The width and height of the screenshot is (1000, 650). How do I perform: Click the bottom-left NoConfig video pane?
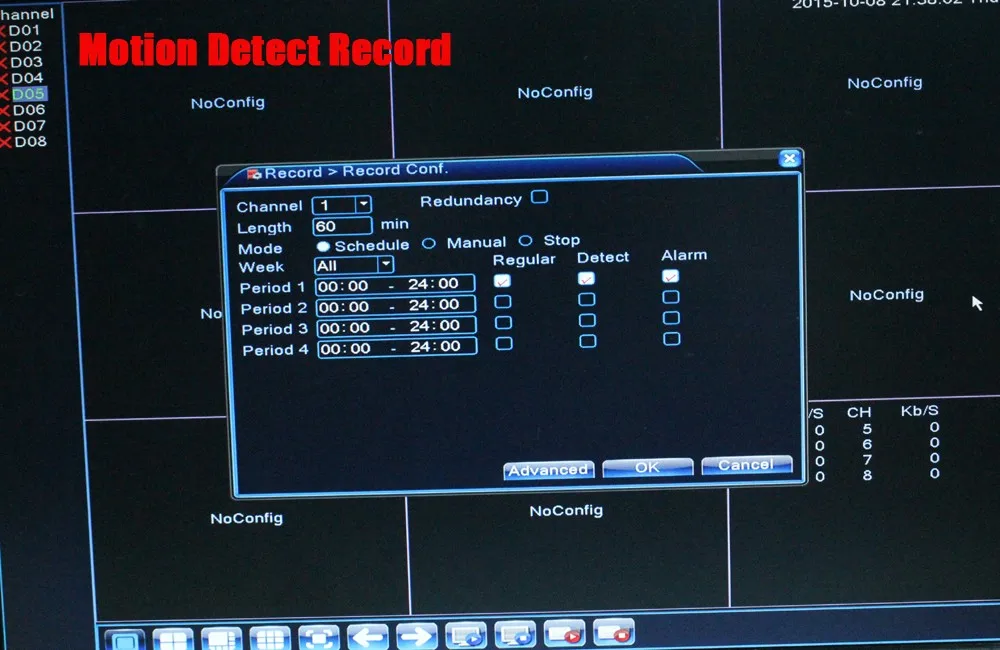(x=247, y=518)
